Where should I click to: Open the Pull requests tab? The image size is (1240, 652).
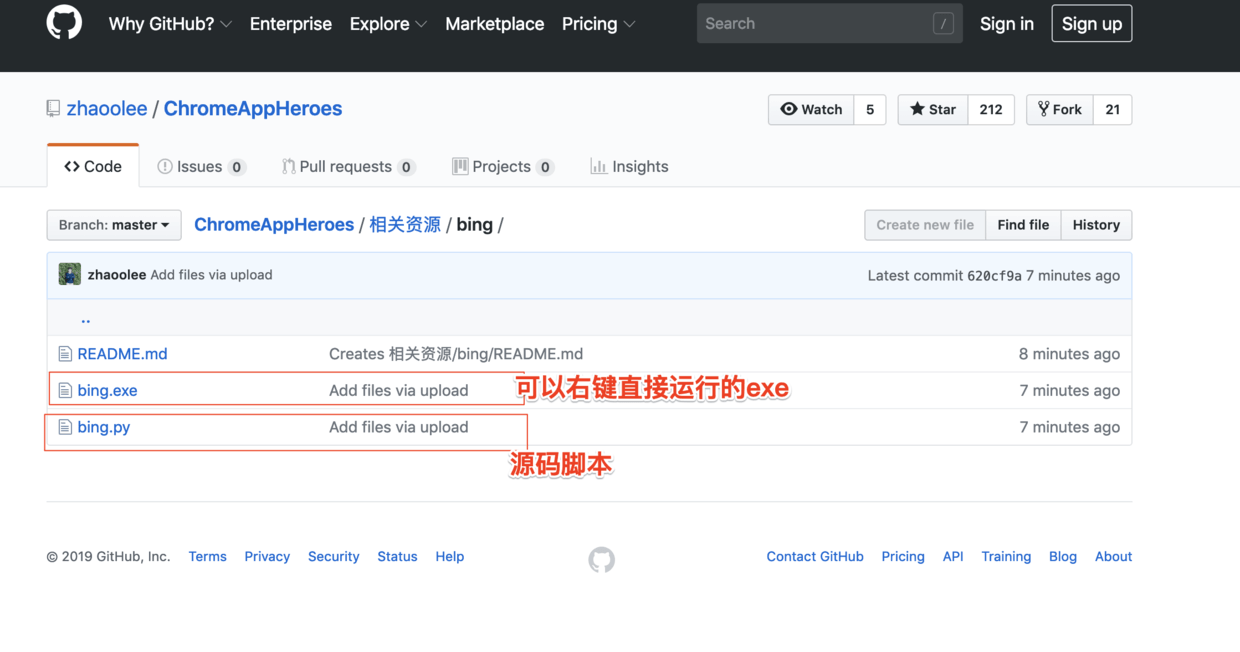[x=348, y=166]
